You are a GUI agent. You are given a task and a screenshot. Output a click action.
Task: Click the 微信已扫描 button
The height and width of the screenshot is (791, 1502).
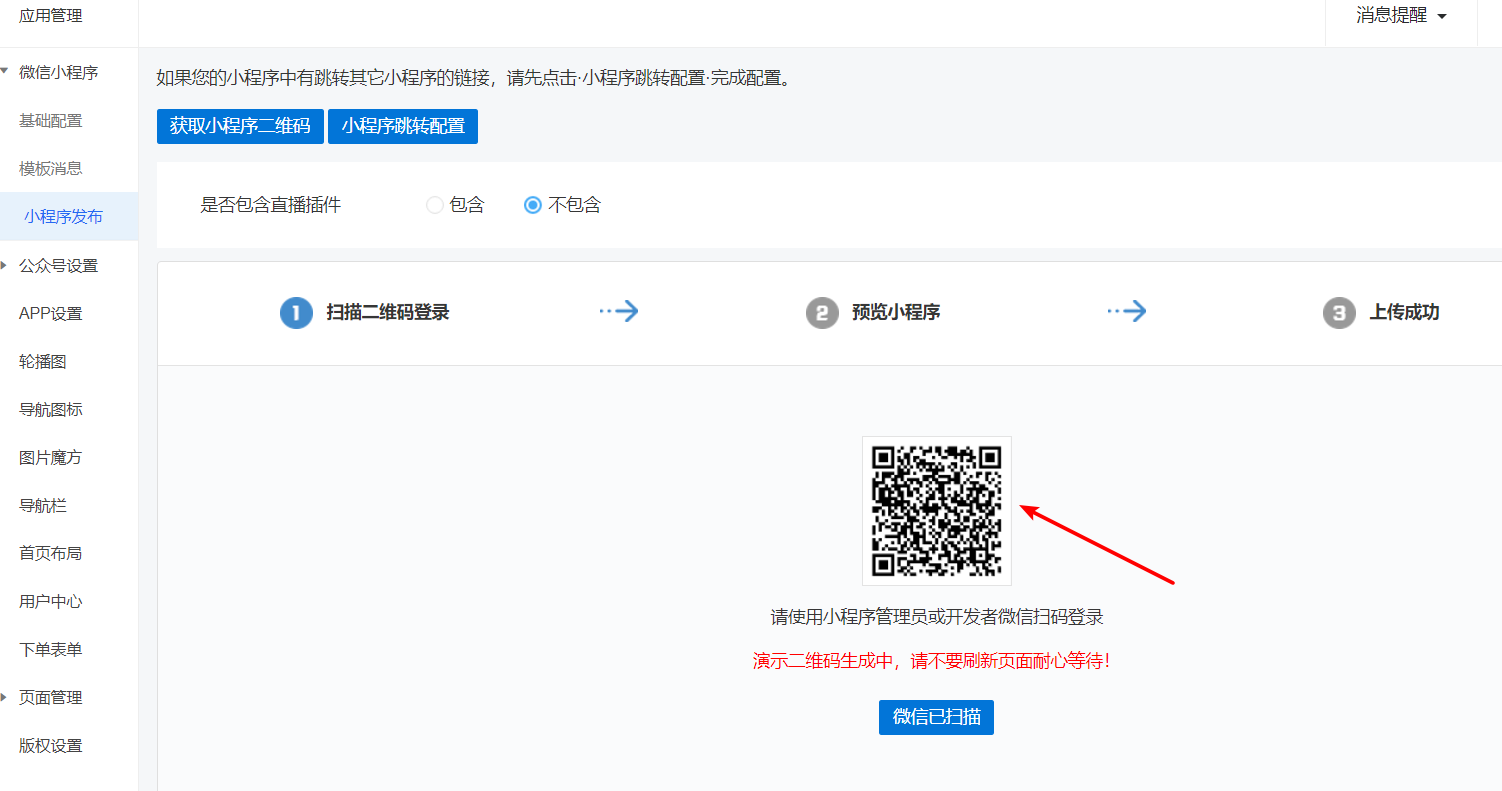click(936, 717)
